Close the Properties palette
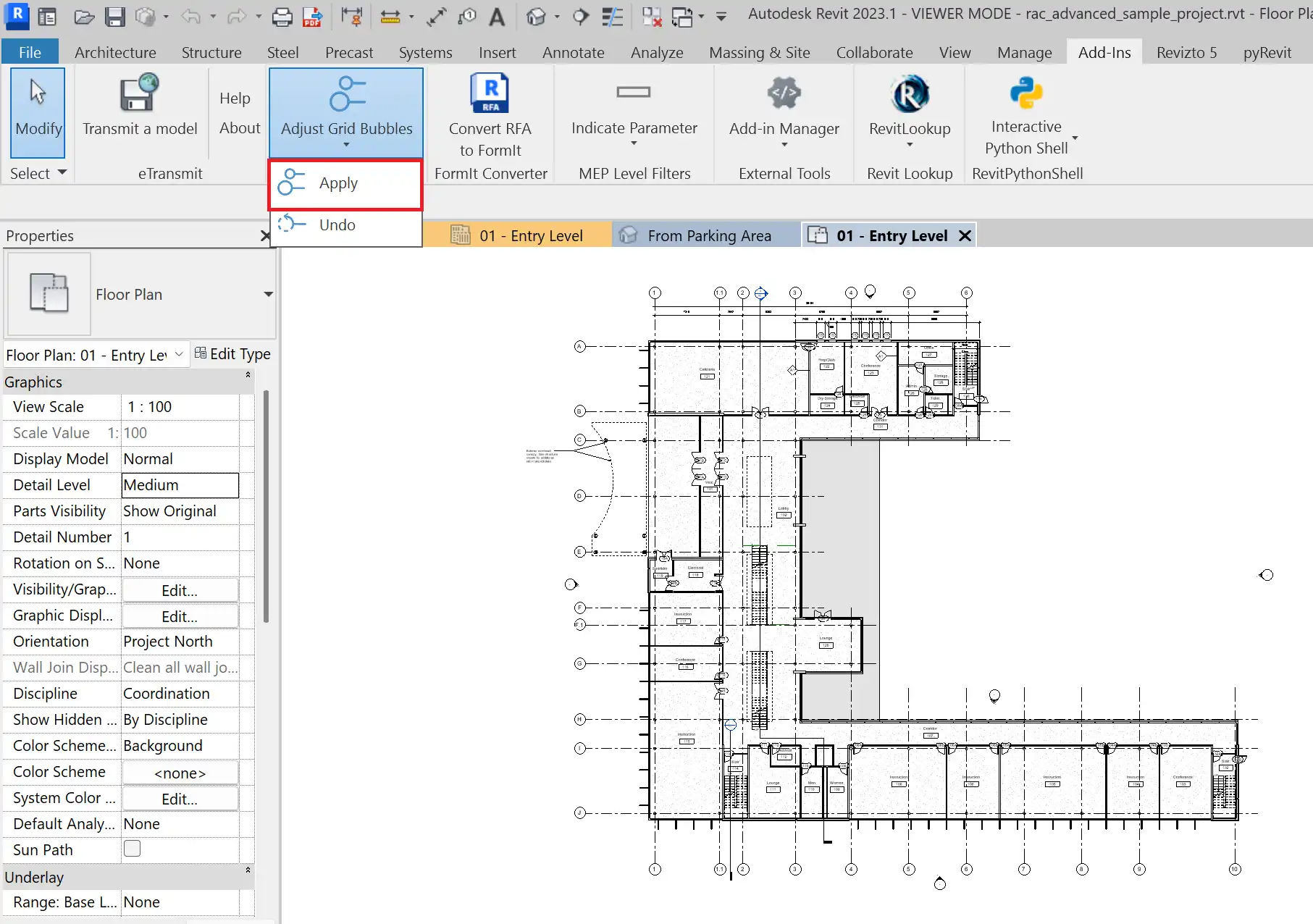Viewport: 1313px width, 924px height. click(x=265, y=236)
